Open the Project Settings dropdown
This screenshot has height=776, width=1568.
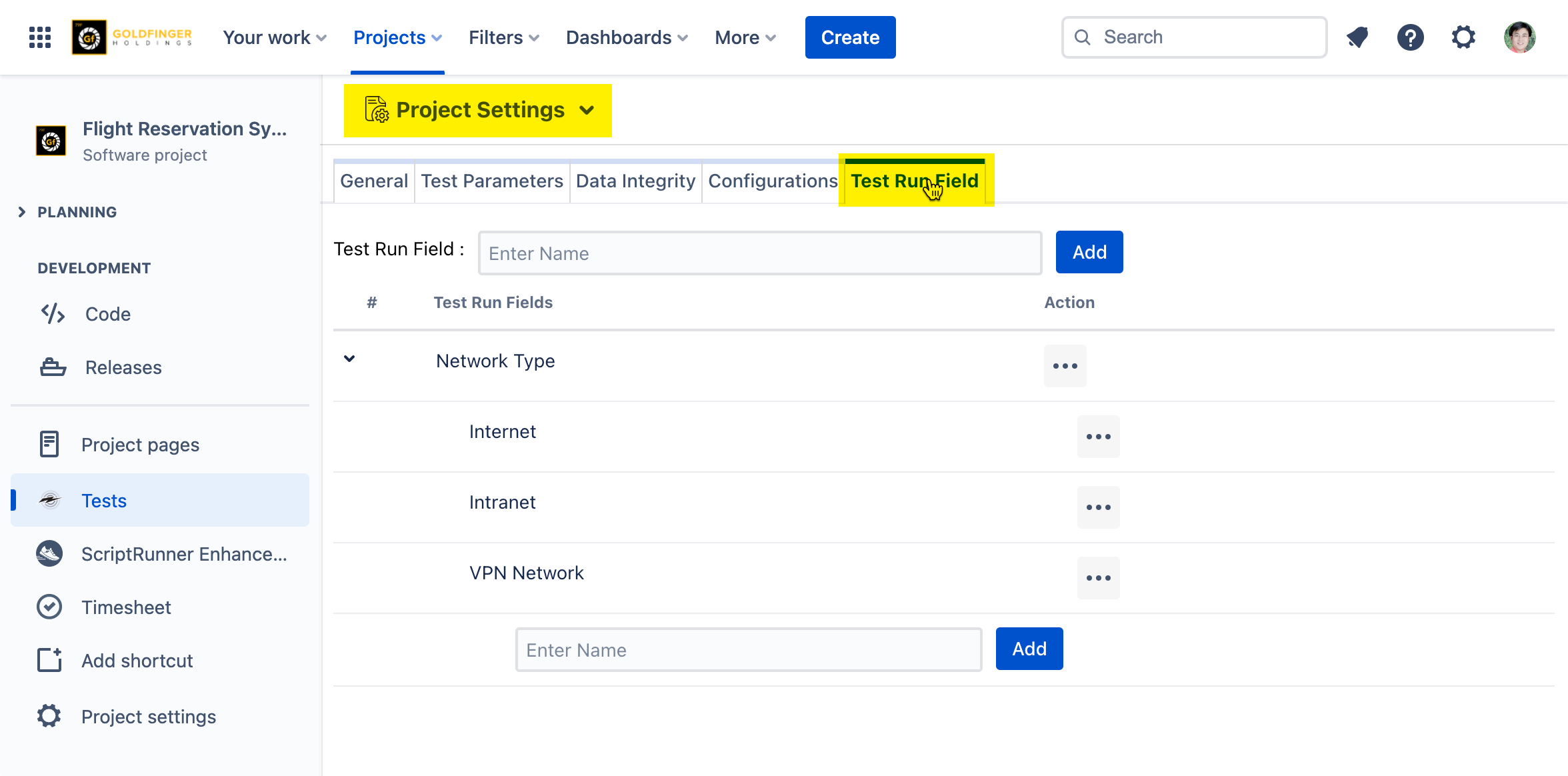pos(478,110)
